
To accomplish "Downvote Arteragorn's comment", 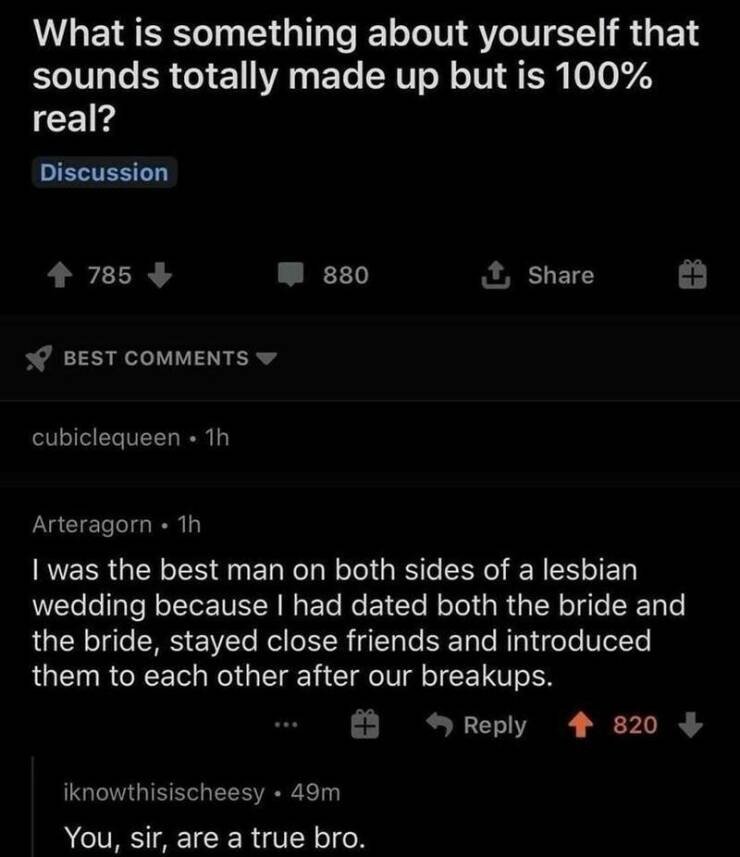I will pos(693,724).
